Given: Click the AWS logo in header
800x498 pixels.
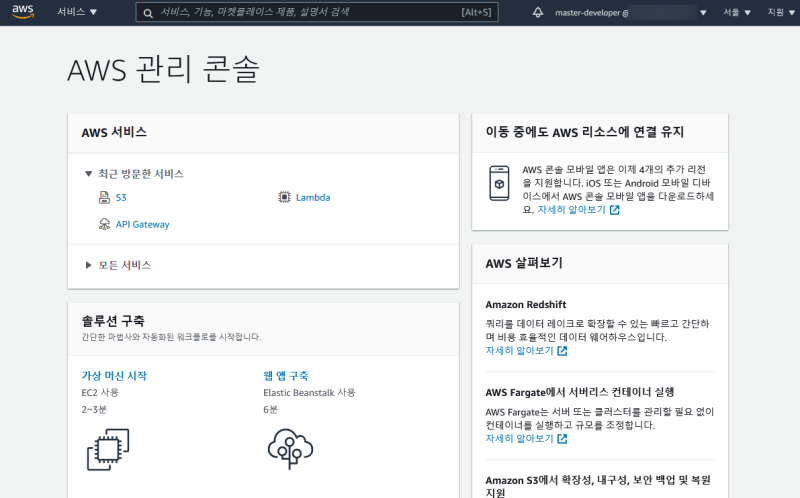Looking at the screenshot, I should (x=23, y=12).
